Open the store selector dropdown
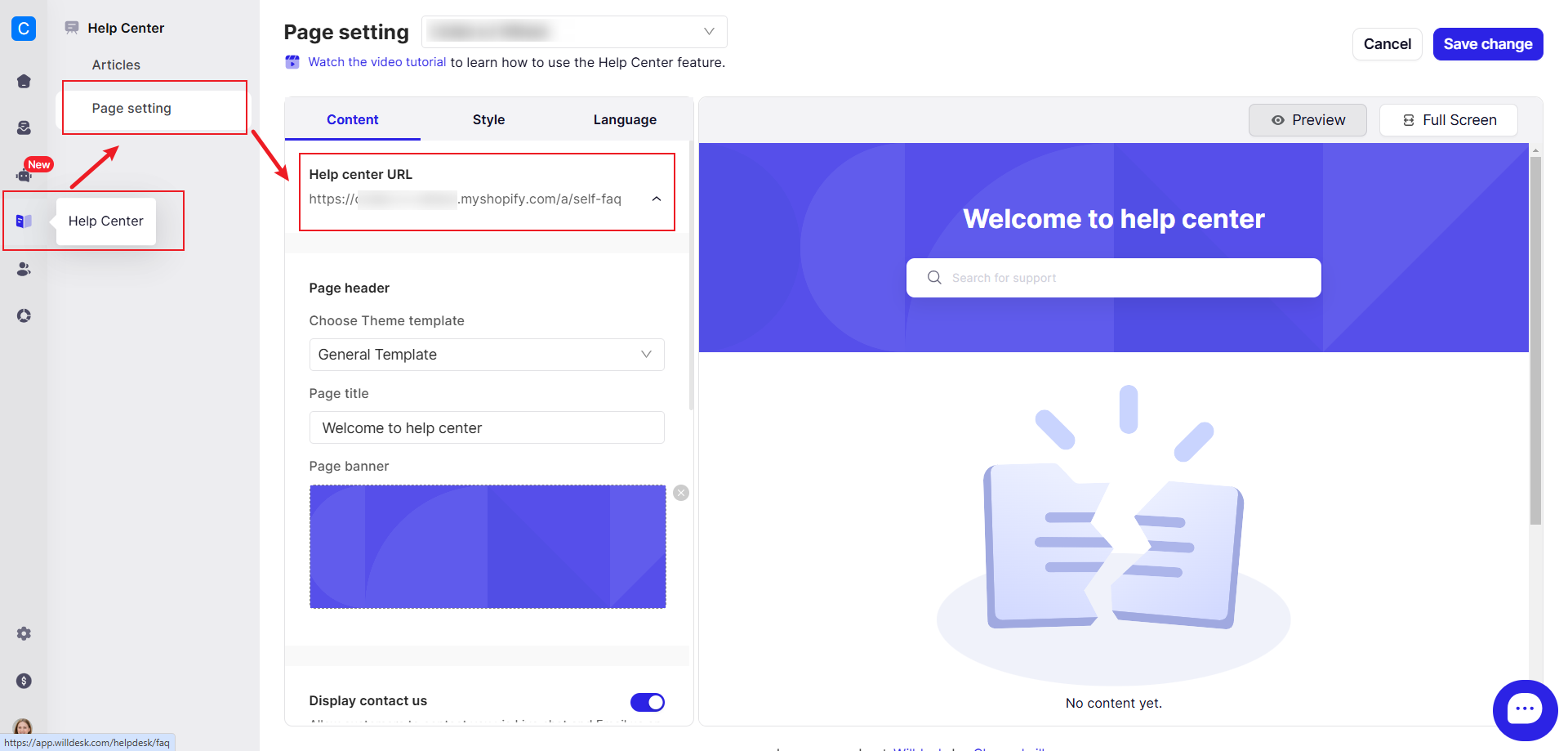This screenshot has width=1568, height=751. tap(574, 32)
